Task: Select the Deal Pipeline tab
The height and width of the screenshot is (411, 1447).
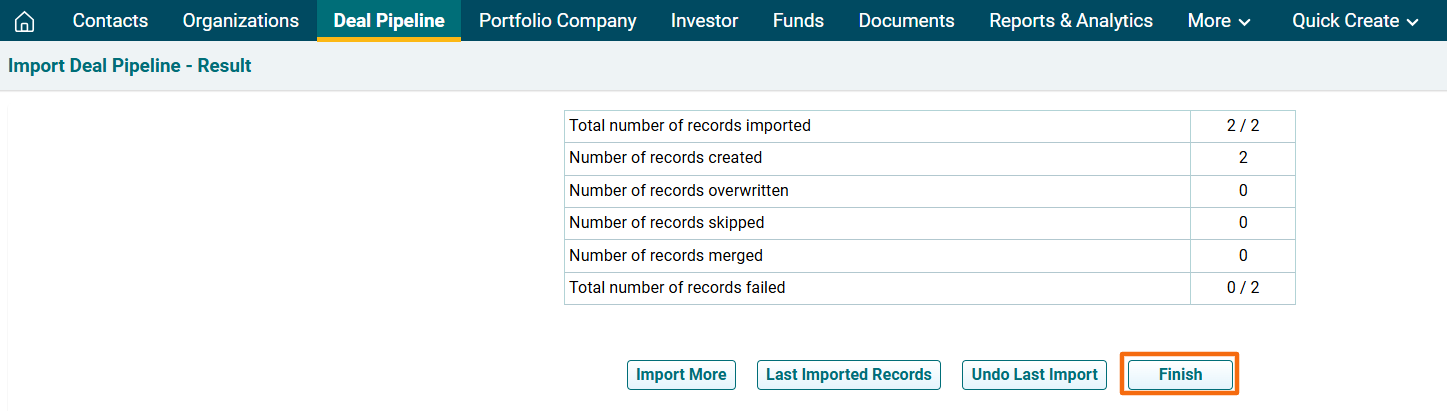Action: 389,21
